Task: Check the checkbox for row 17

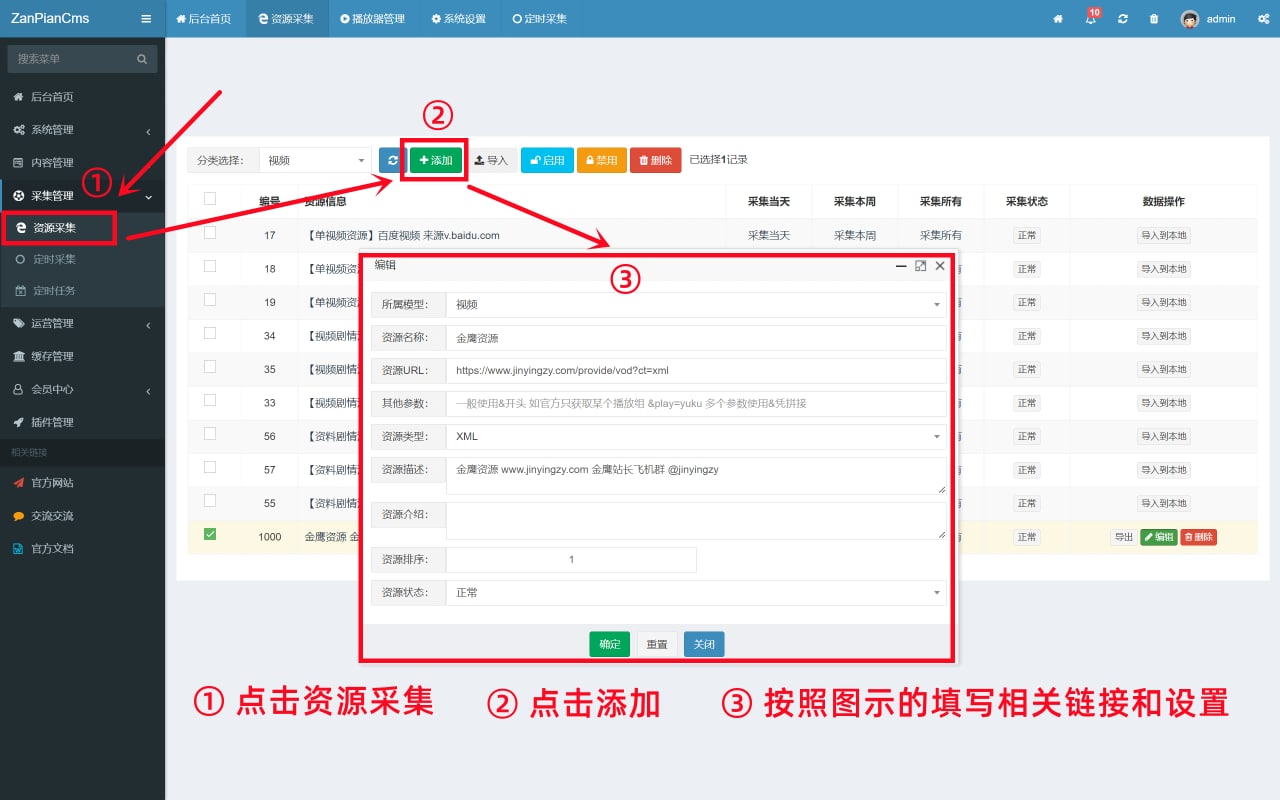Action: pyautogui.click(x=210, y=233)
